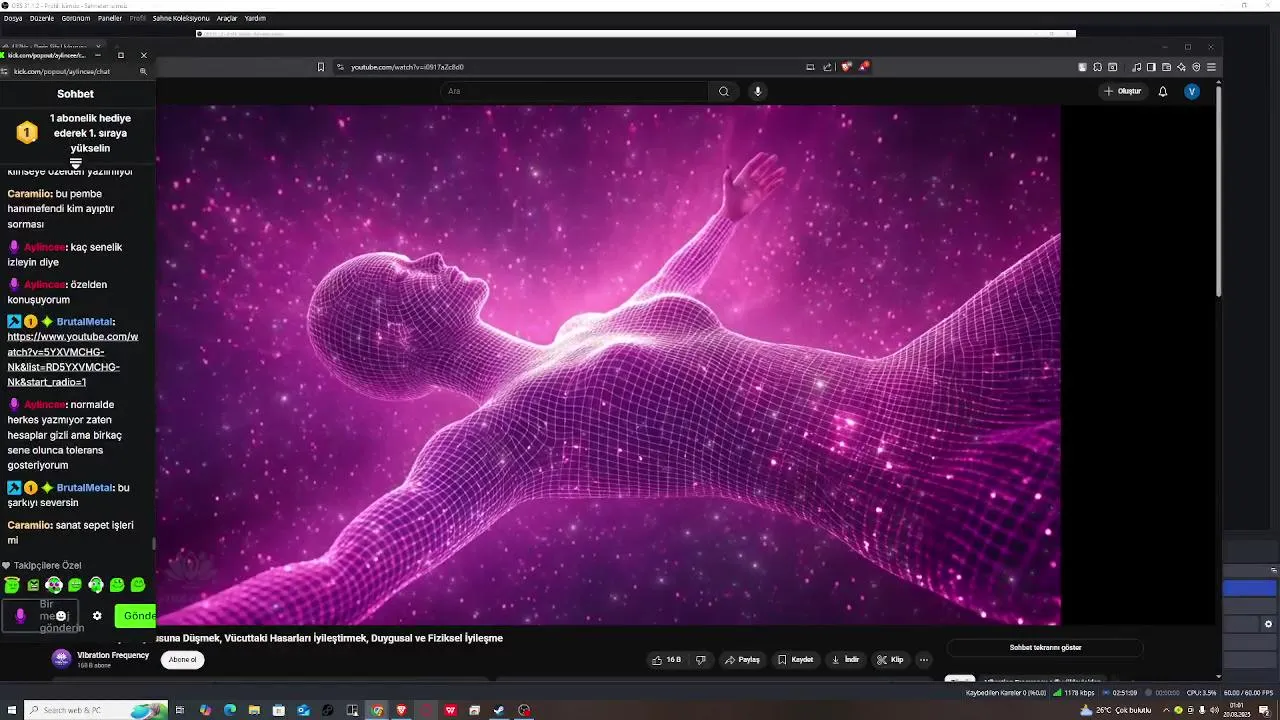Click the Kaydet save button
The width and height of the screenshot is (1280, 720).
coord(796,660)
